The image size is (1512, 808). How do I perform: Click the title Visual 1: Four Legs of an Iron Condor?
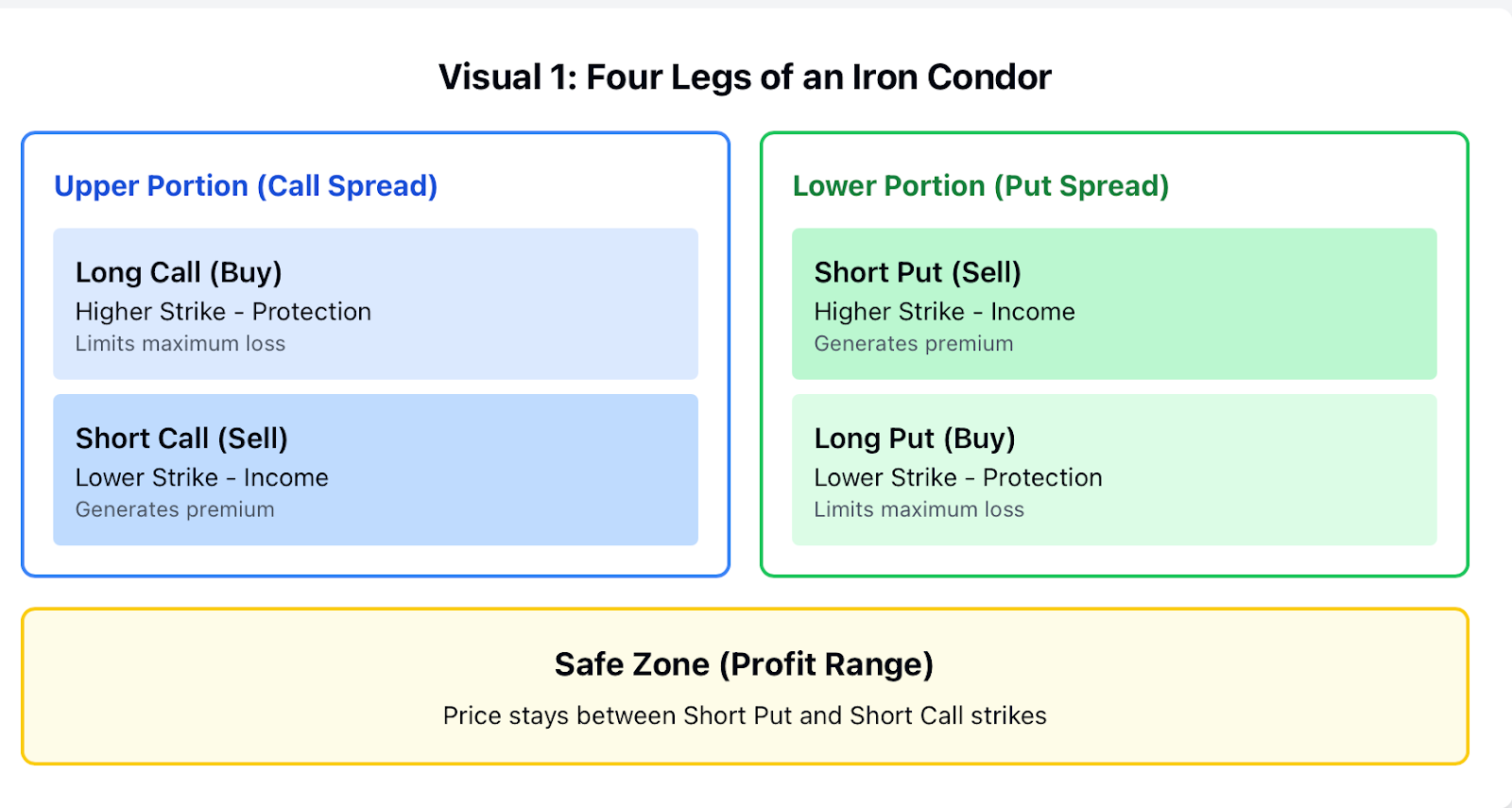(745, 77)
